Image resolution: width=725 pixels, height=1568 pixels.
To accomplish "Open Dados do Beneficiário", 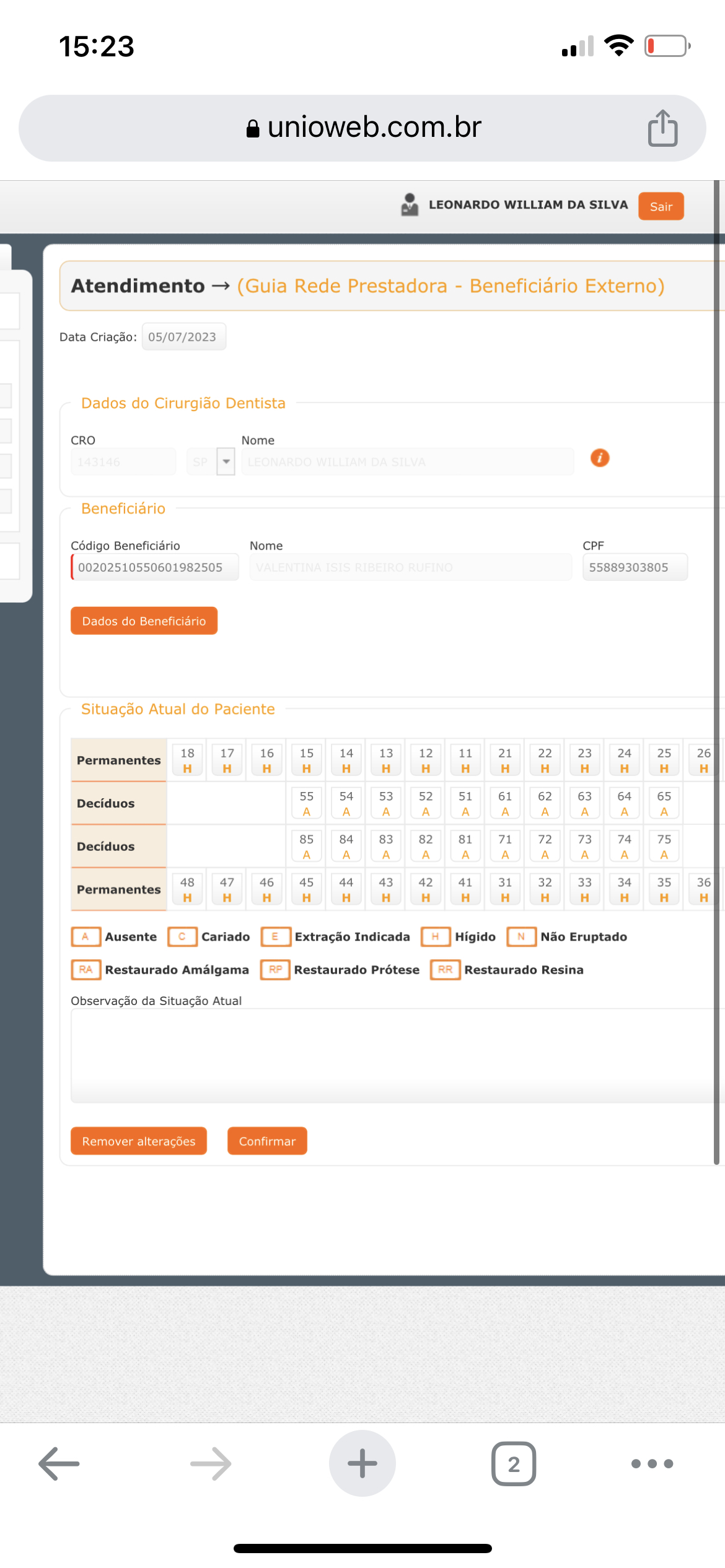I will point(144,621).
